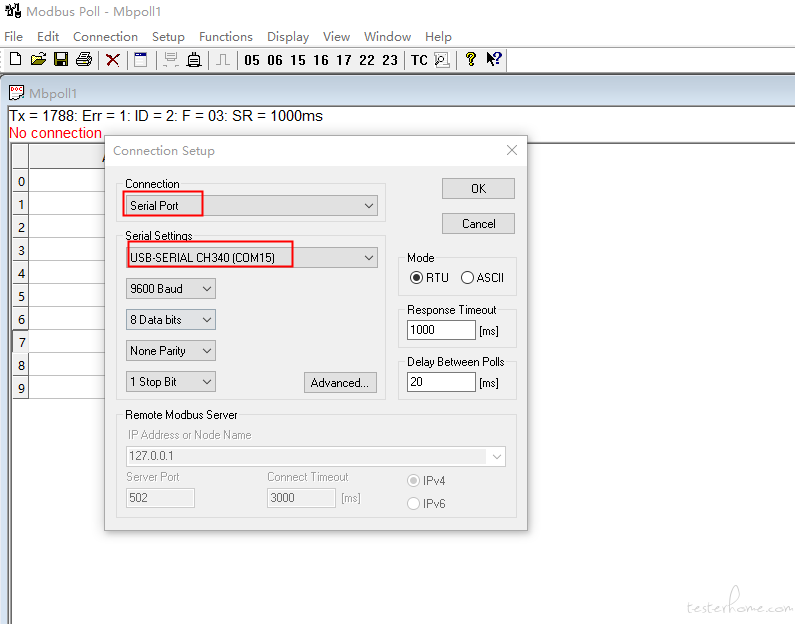Open the Window menu

tap(387, 36)
